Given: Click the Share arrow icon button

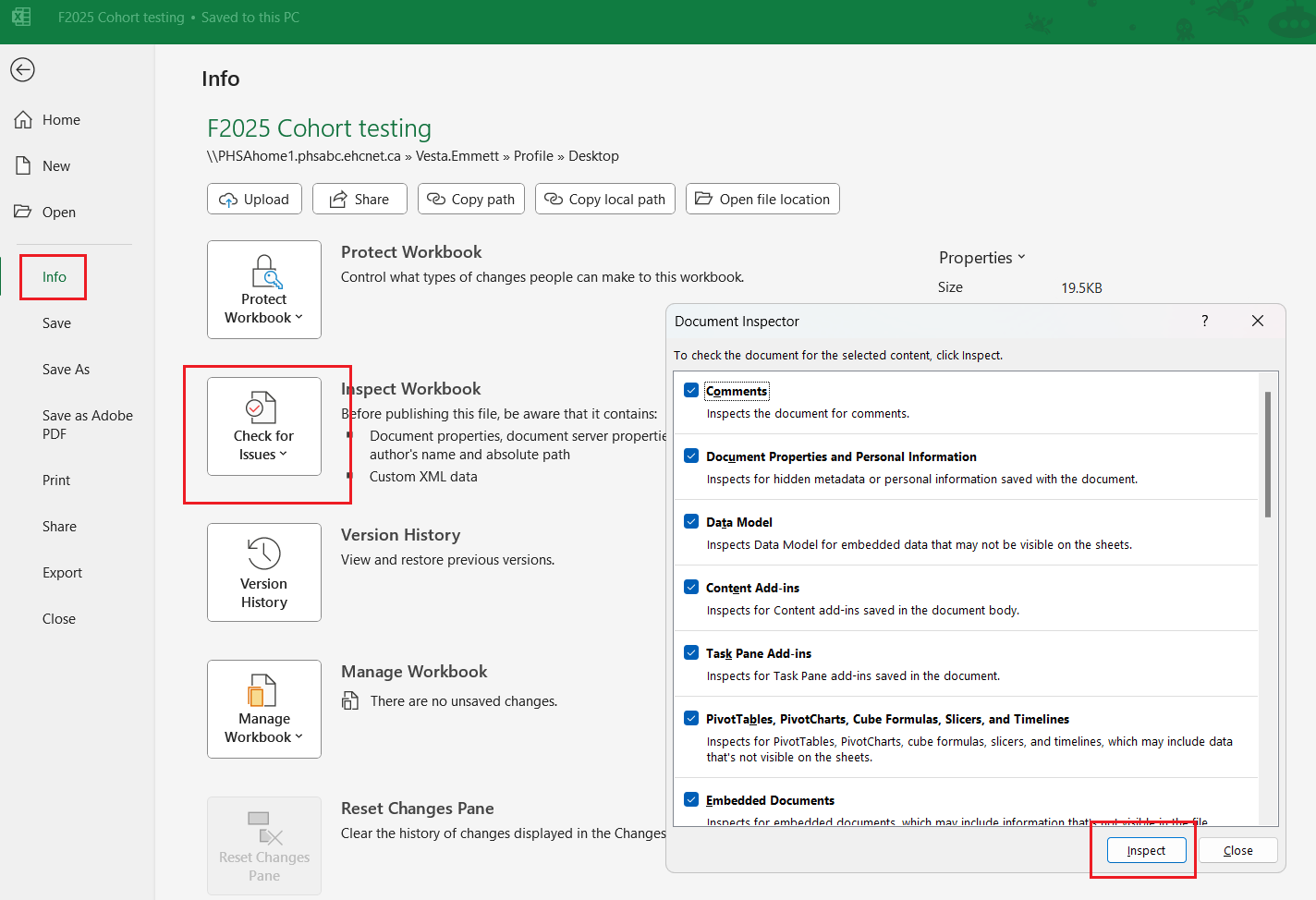Looking at the screenshot, I should (338, 200).
